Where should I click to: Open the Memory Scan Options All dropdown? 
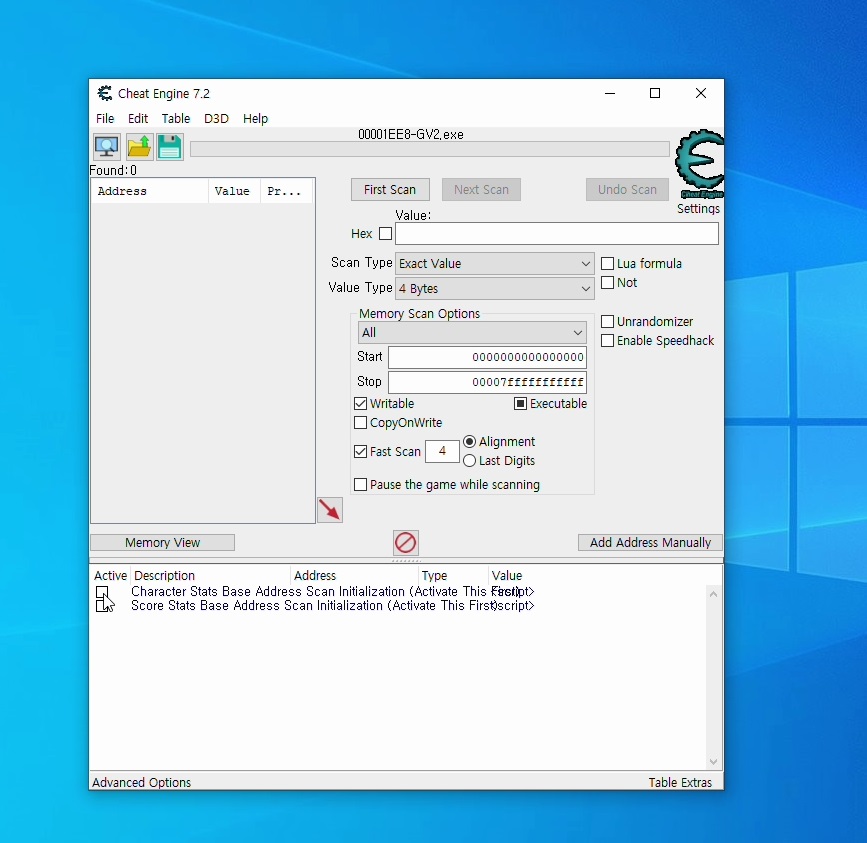(x=472, y=333)
